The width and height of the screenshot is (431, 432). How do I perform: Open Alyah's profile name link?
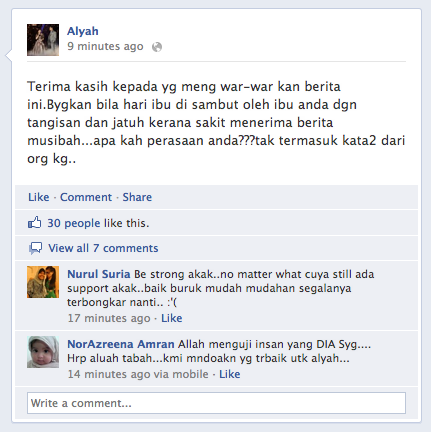point(83,31)
